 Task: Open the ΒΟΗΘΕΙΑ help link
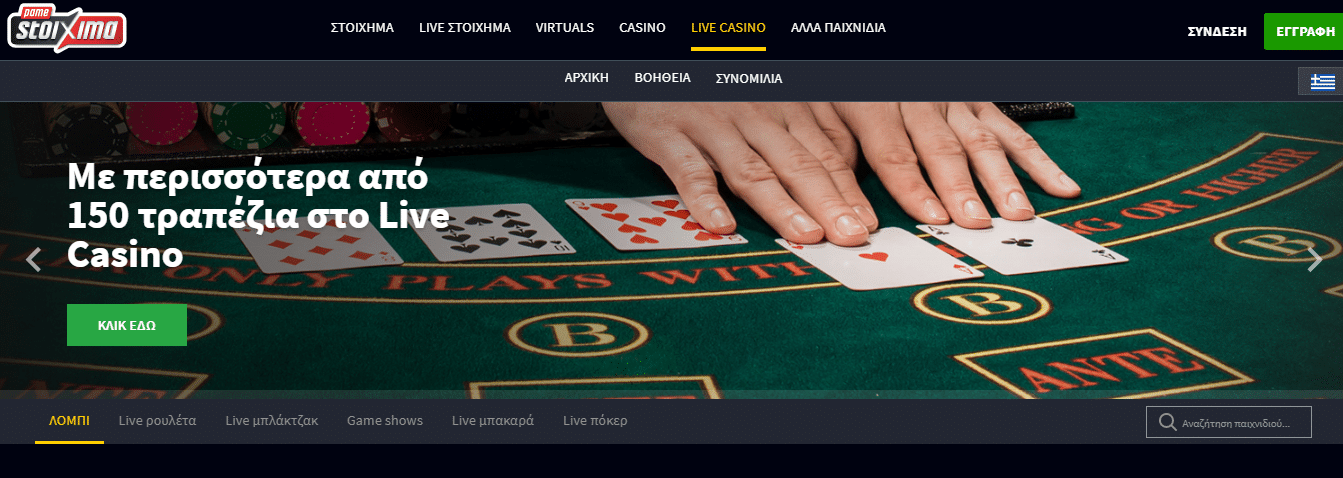[x=662, y=78]
